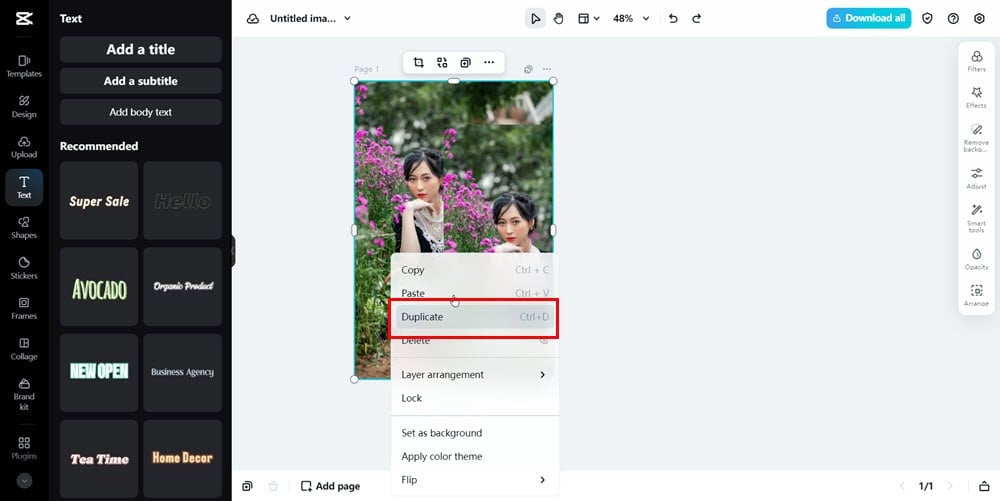Click Add page button
The width and height of the screenshot is (1000, 501).
pos(330,486)
